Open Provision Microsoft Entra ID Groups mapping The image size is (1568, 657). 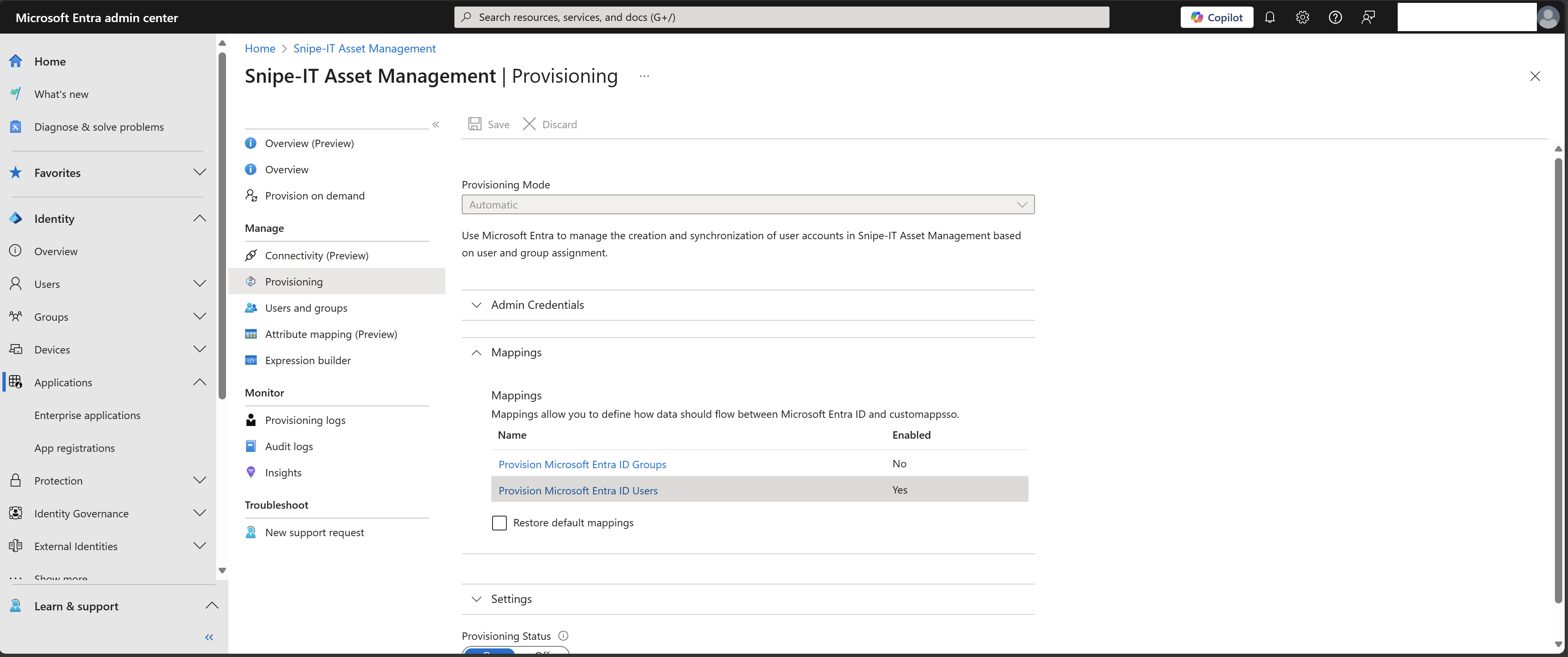tap(582, 464)
